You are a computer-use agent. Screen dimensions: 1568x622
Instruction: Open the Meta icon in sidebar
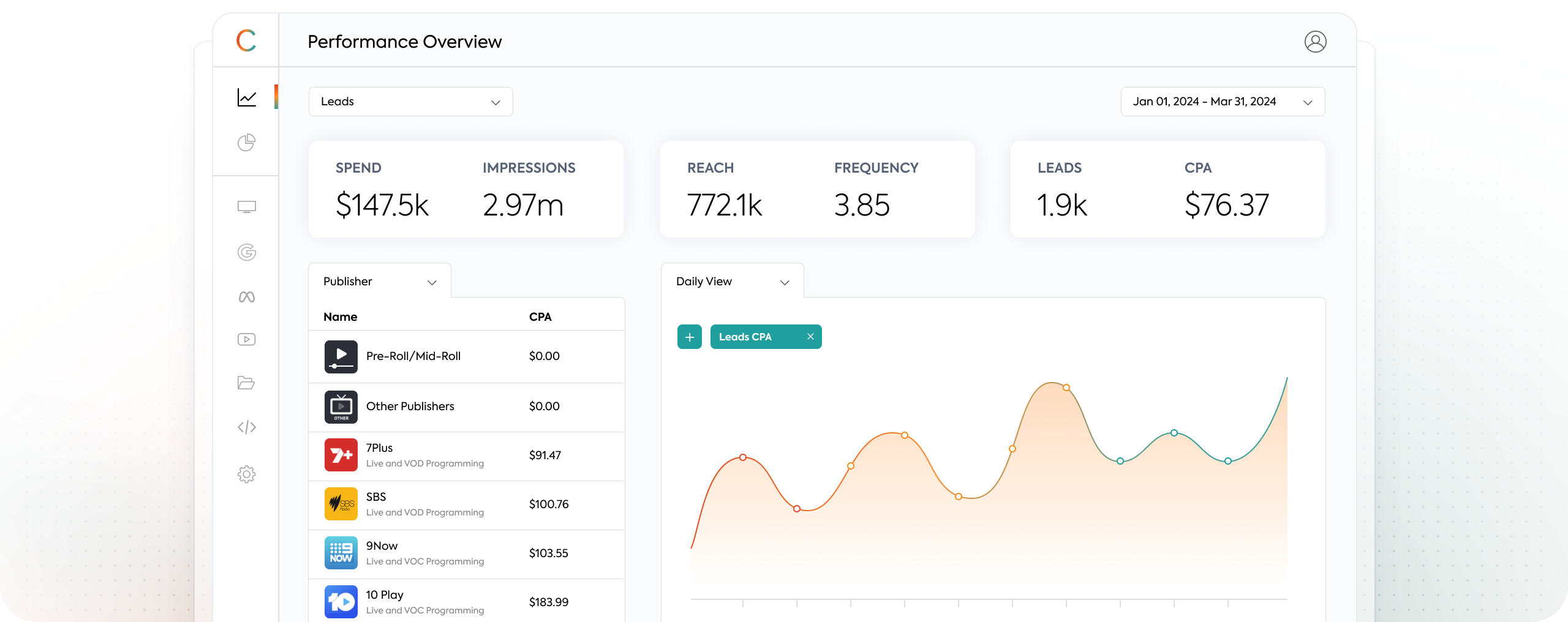246,298
